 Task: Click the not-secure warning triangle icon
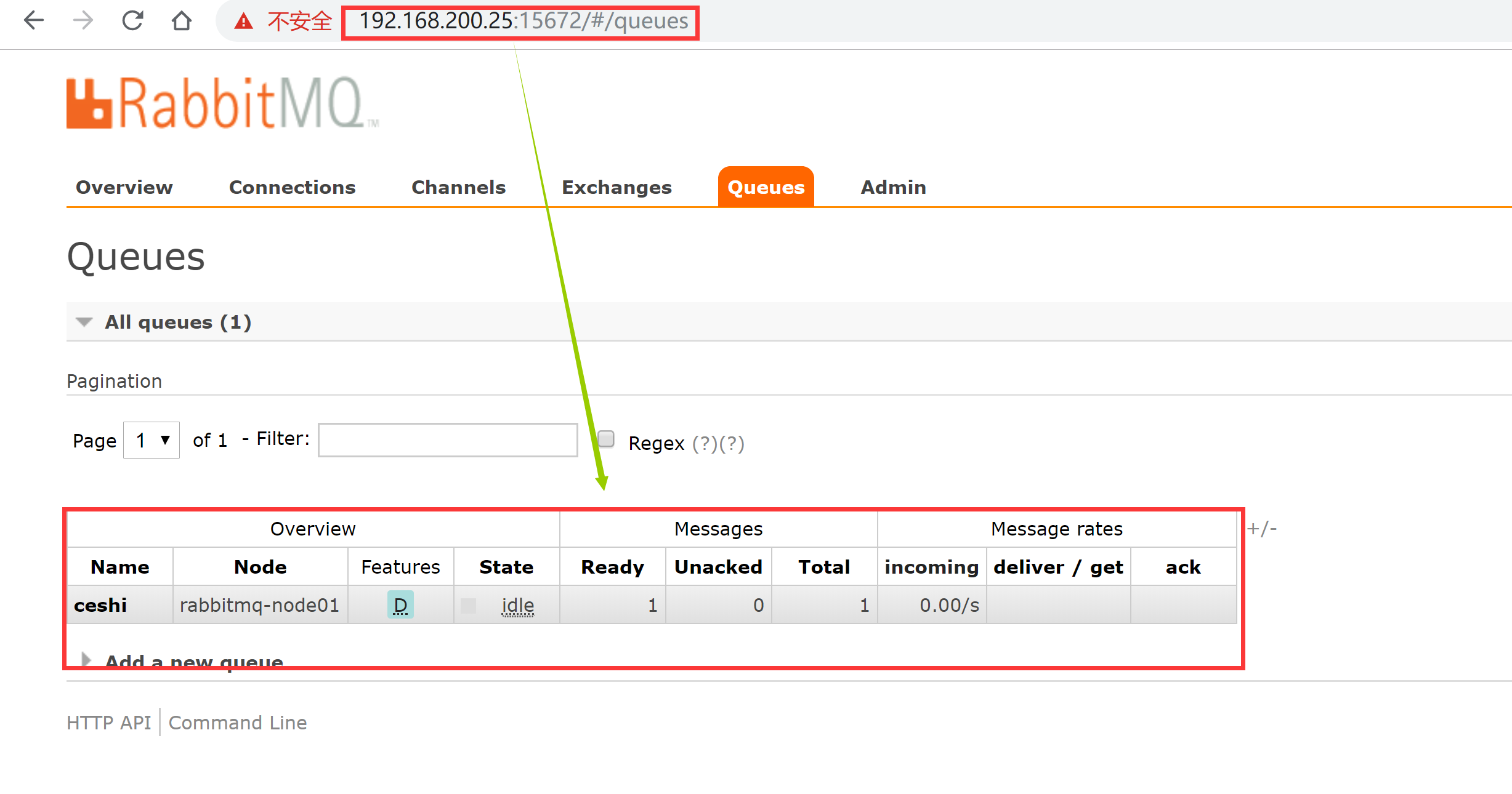pyautogui.click(x=244, y=22)
